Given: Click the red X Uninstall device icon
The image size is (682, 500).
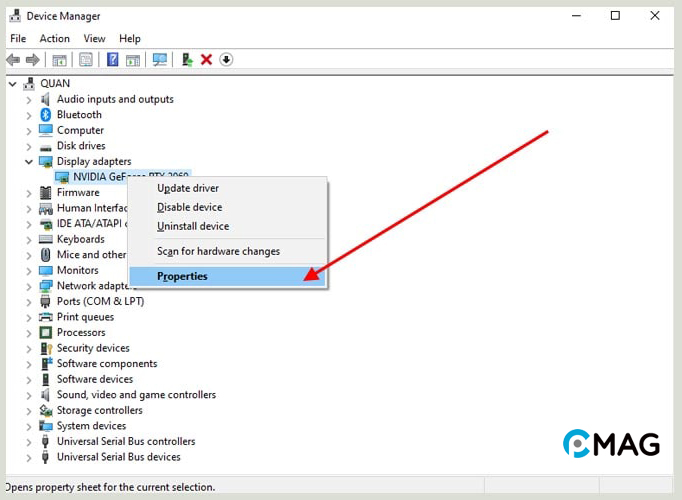Looking at the screenshot, I should pyautogui.click(x=206, y=60).
